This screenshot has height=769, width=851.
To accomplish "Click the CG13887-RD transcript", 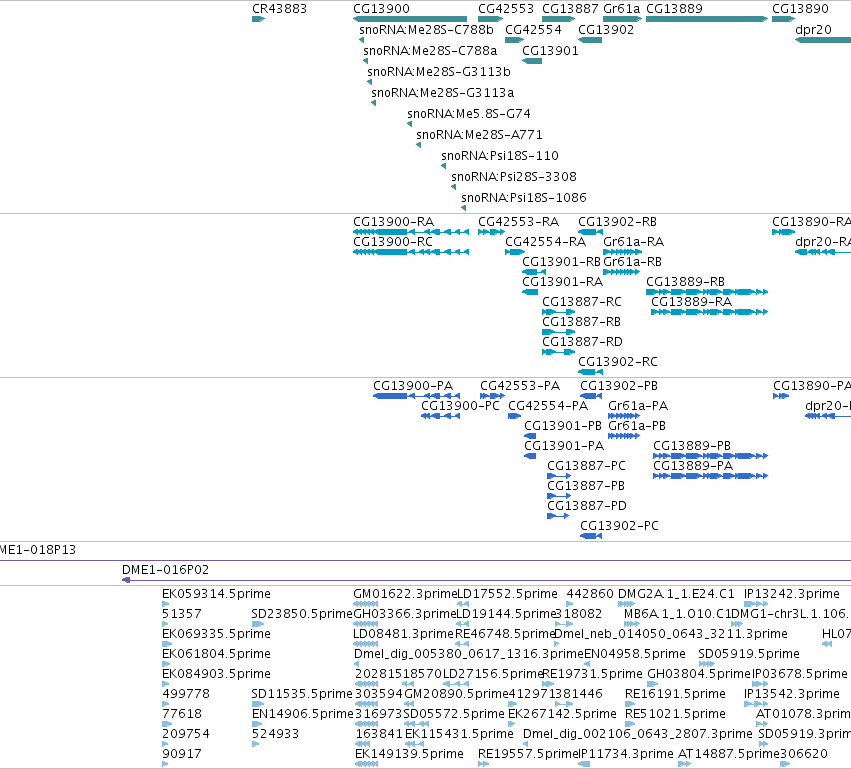I will click(558, 352).
